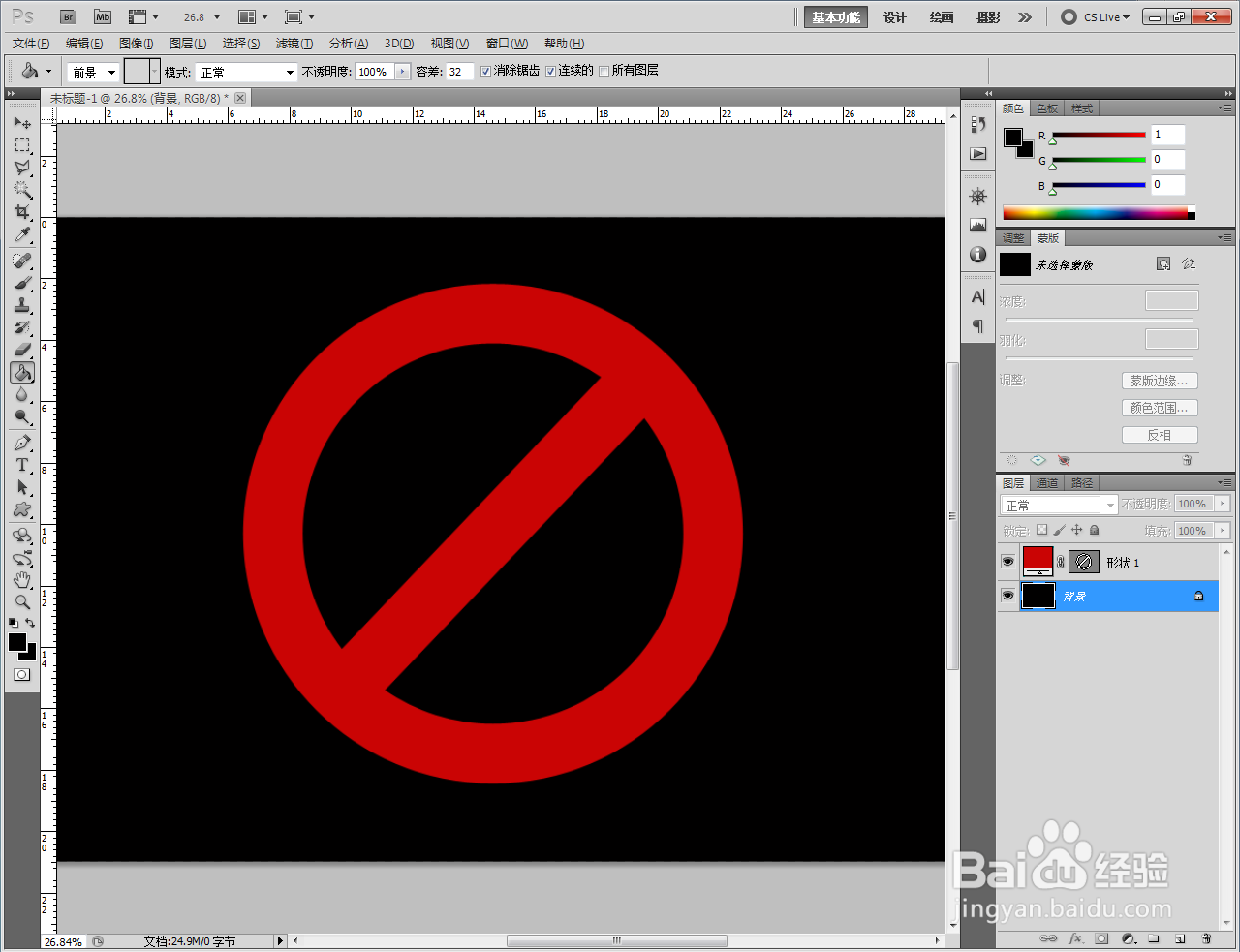Open the mode (模式) 正常 dropdown
This screenshot has width=1240, height=952.
click(246, 72)
